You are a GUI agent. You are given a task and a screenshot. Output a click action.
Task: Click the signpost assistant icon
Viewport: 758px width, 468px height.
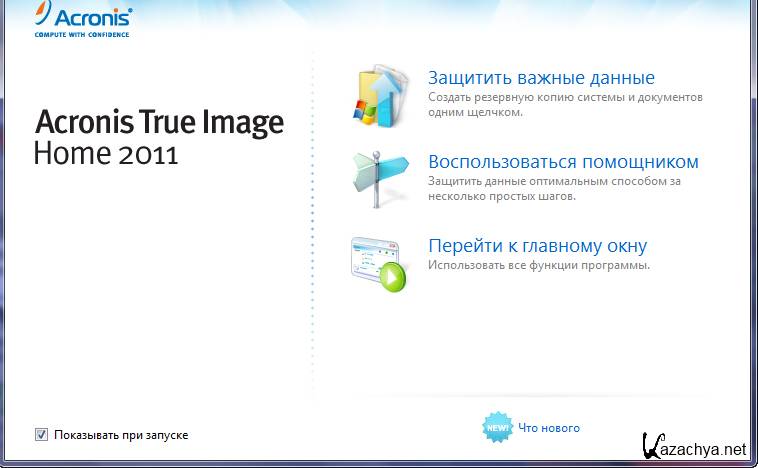(x=379, y=178)
